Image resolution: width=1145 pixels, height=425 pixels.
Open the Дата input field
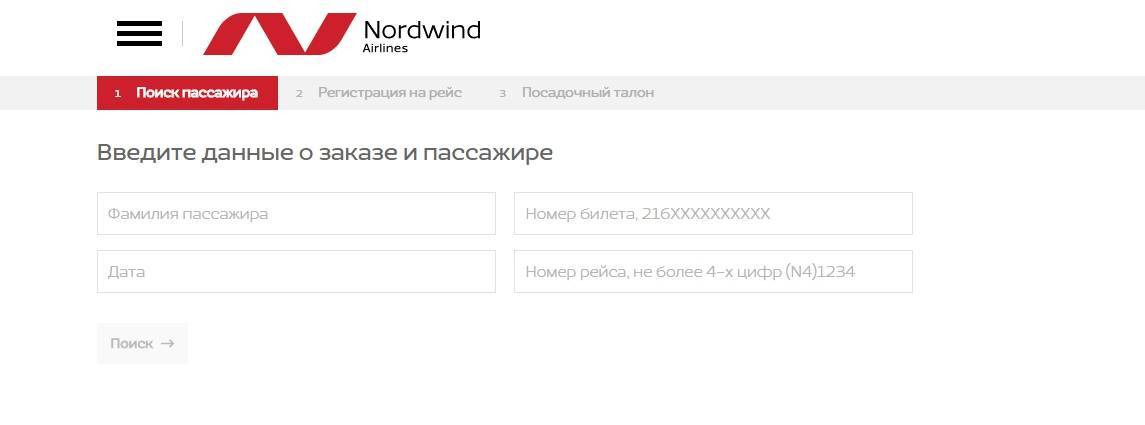296,272
